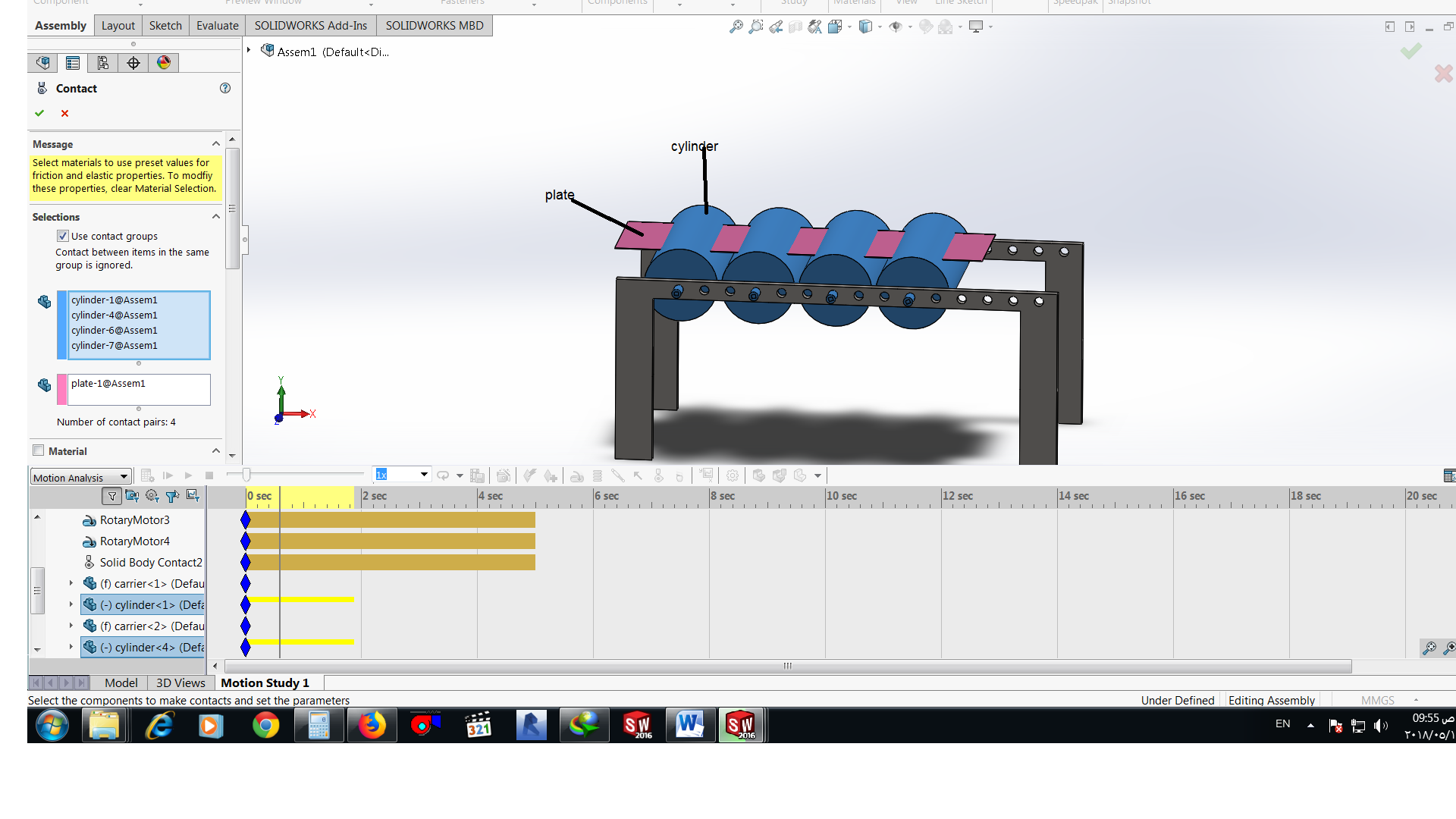Open the DimXpert Manager tab icon
This screenshot has width=1456, height=819.
[x=133, y=63]
